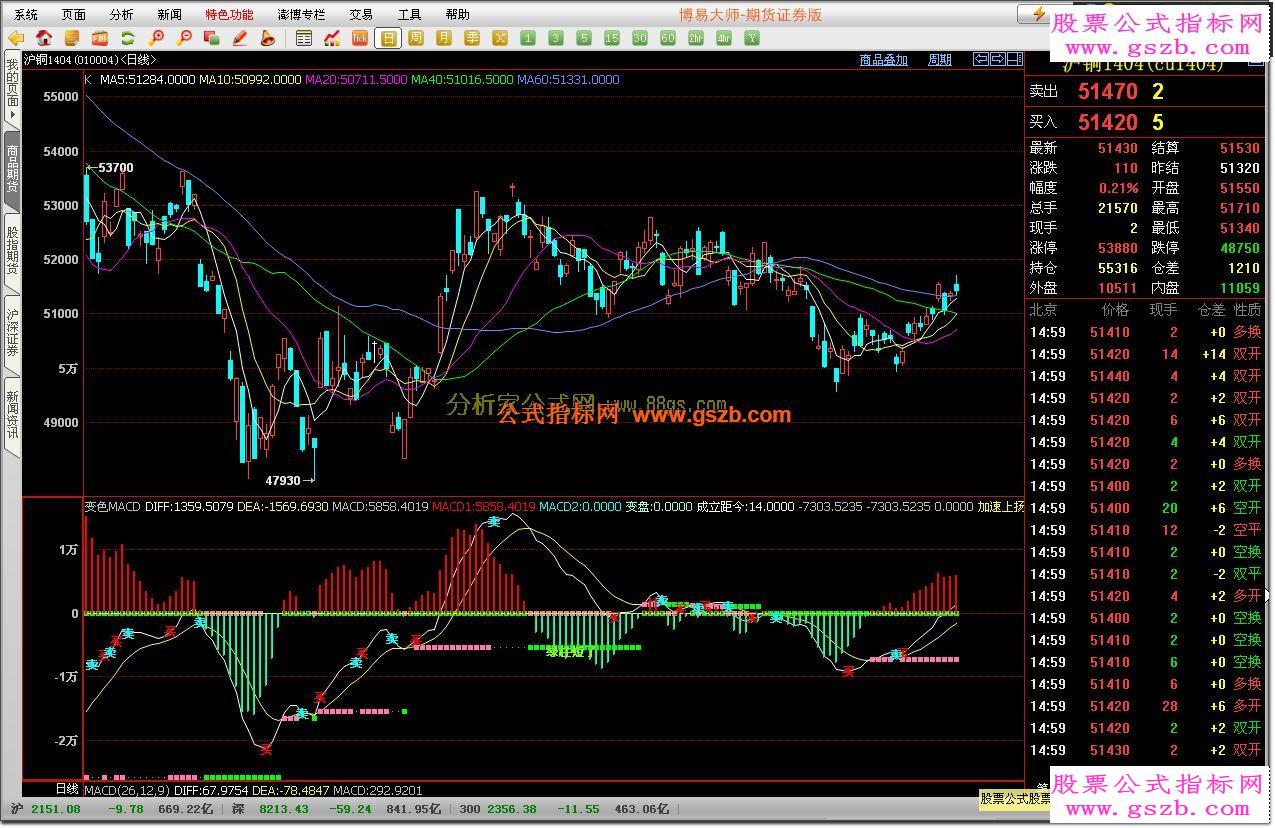
Task: Open the tick chart icon
Action: pyautogui.click(x=360, y=38)
